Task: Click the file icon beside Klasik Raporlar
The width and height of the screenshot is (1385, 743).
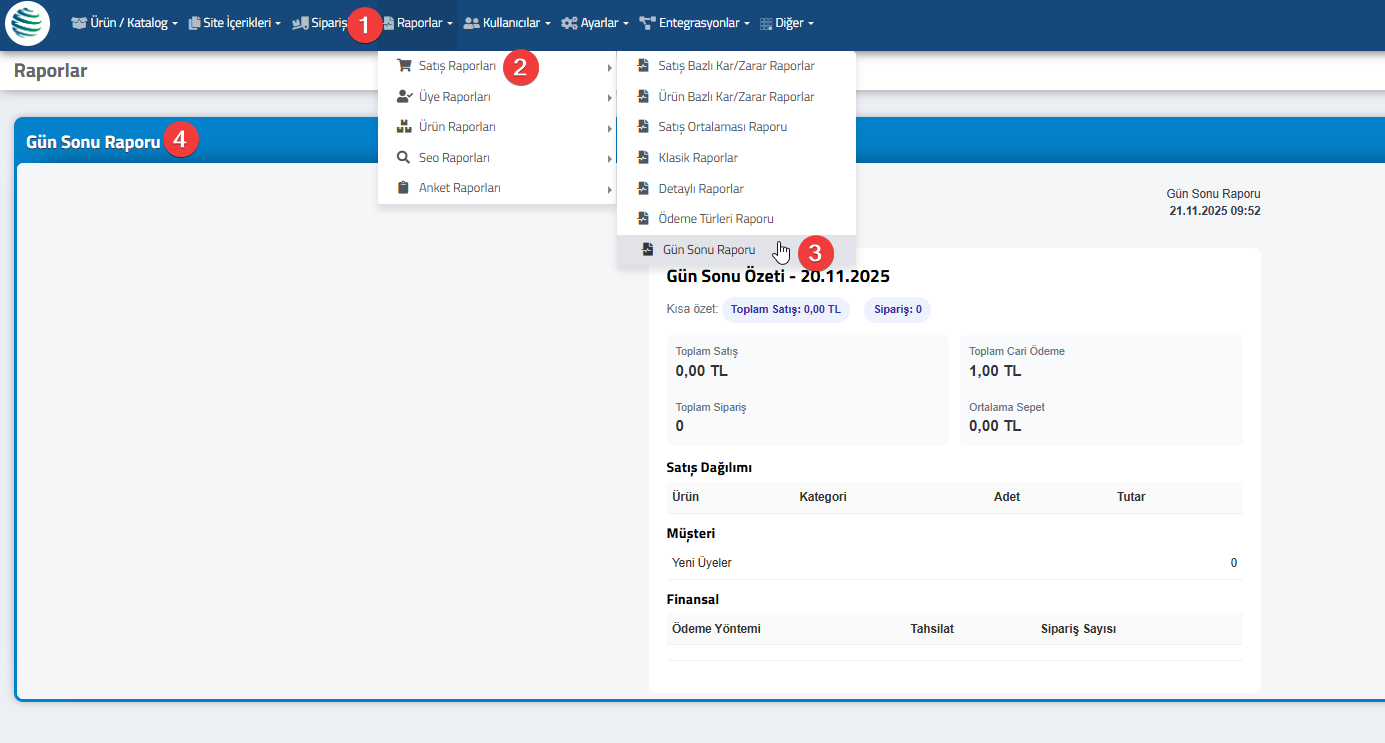Action: [x=643, y=158]
